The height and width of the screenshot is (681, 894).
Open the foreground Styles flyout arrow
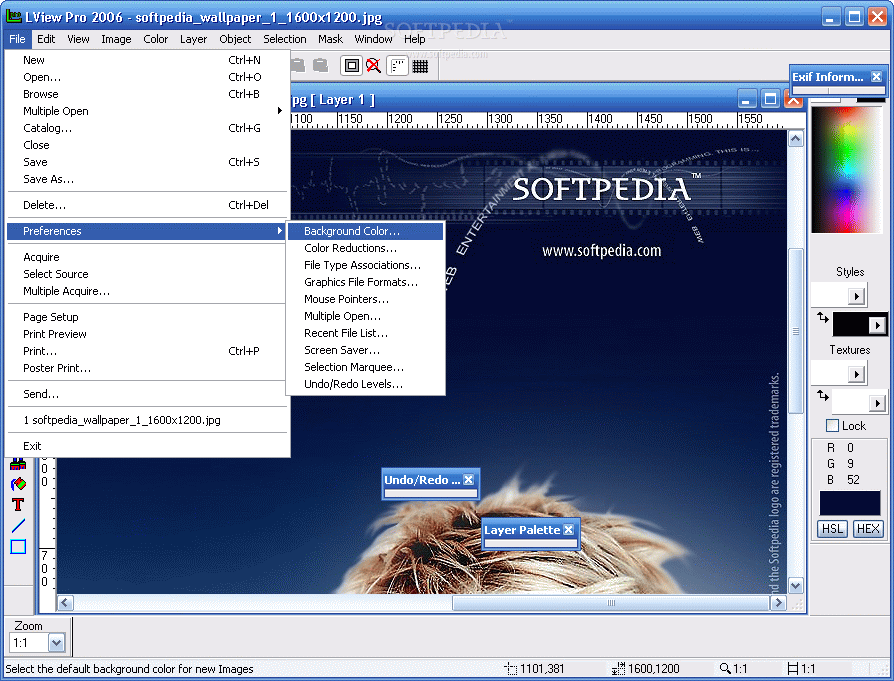coord(856,296)
